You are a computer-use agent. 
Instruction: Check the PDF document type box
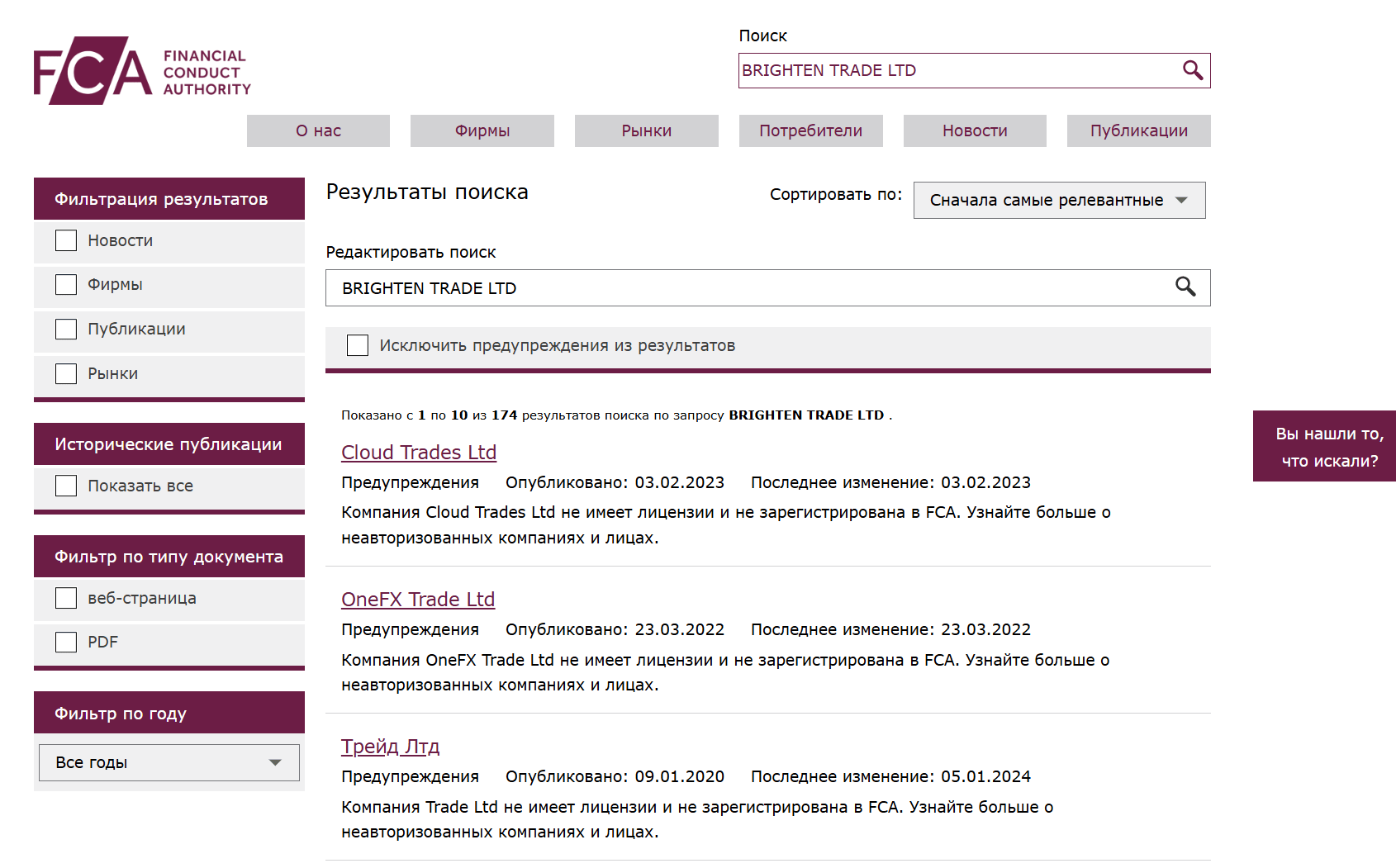pyautogui.click(x=66, y=642)
